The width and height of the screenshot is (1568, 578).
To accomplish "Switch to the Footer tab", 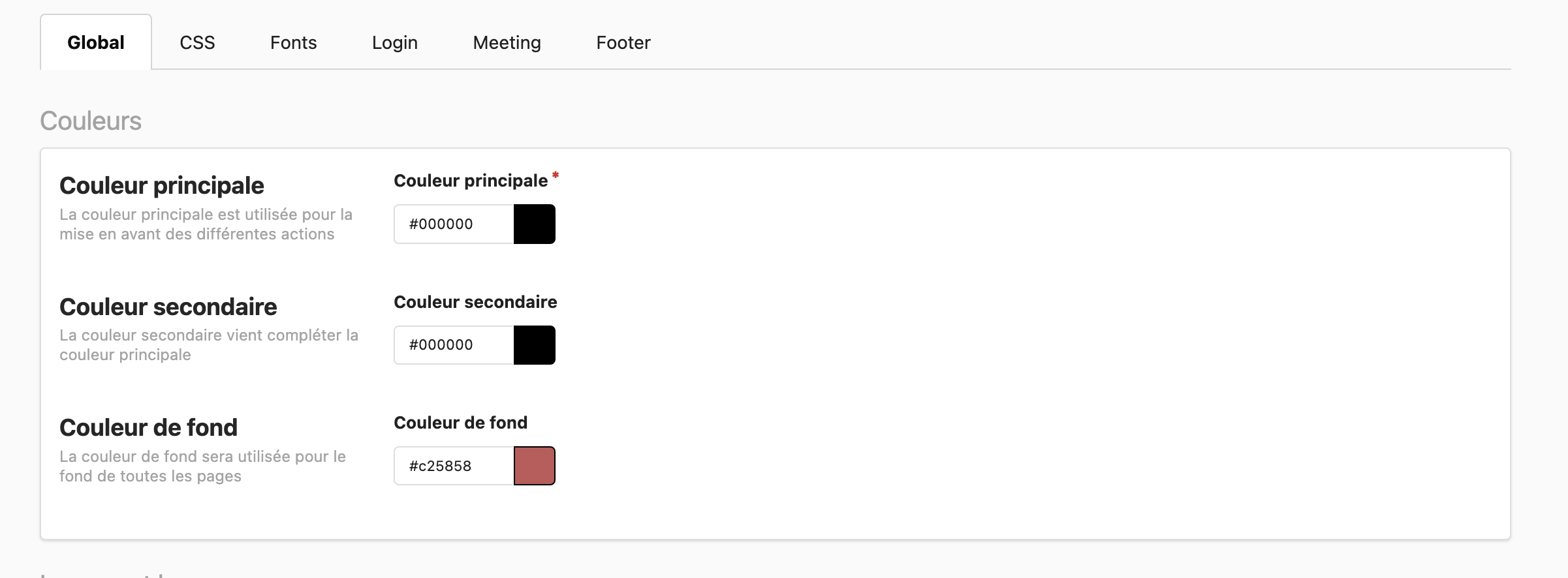I will point(623,43).
